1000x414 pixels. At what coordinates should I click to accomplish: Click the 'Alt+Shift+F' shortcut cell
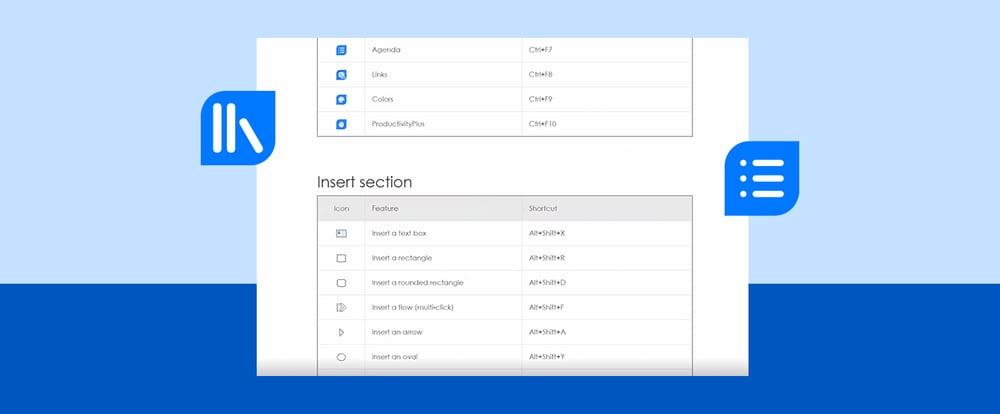[x=607, y=307]
